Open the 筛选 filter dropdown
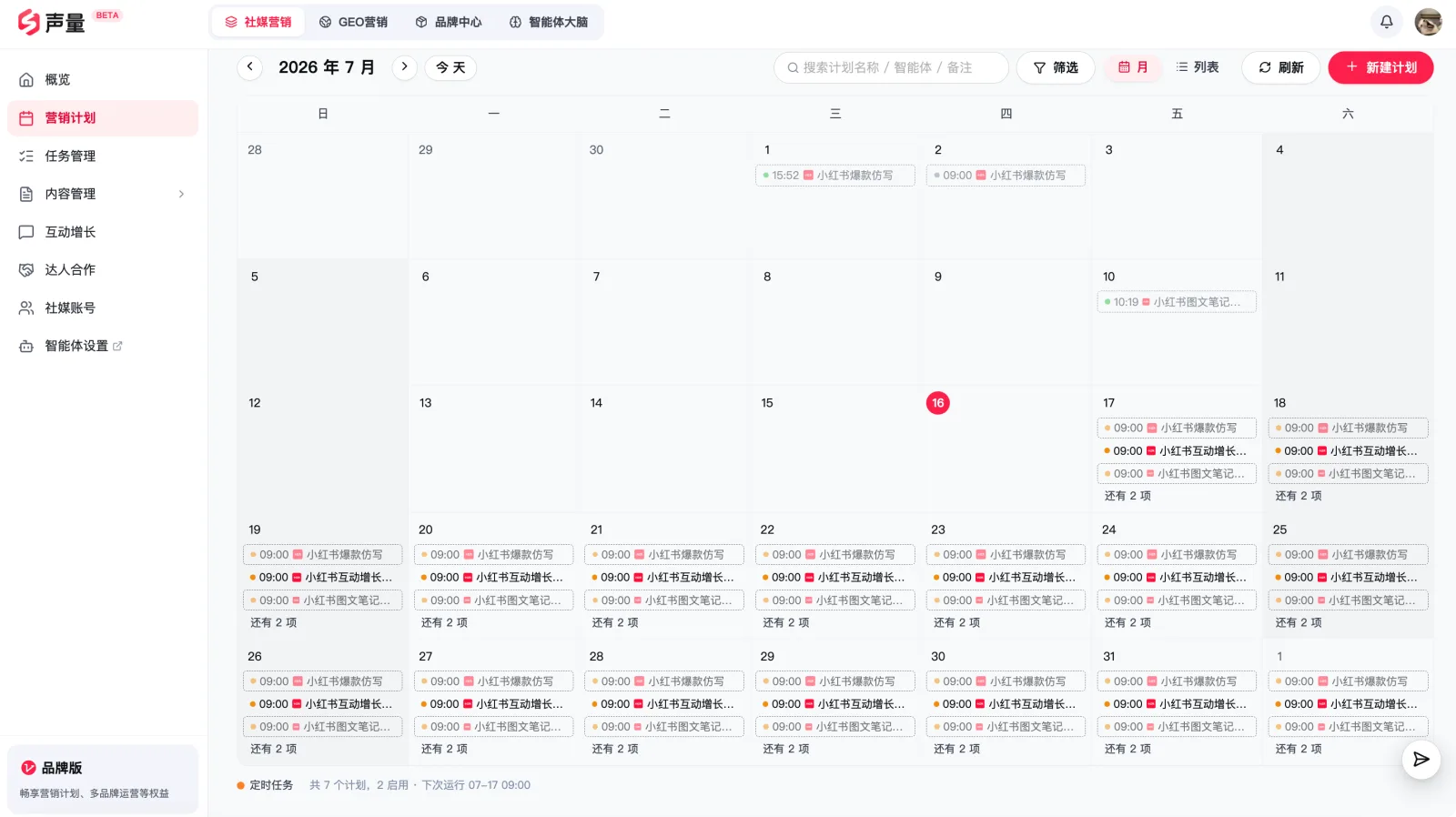1456x817 pixels. pyautogui.click(x=1056, y=67)
